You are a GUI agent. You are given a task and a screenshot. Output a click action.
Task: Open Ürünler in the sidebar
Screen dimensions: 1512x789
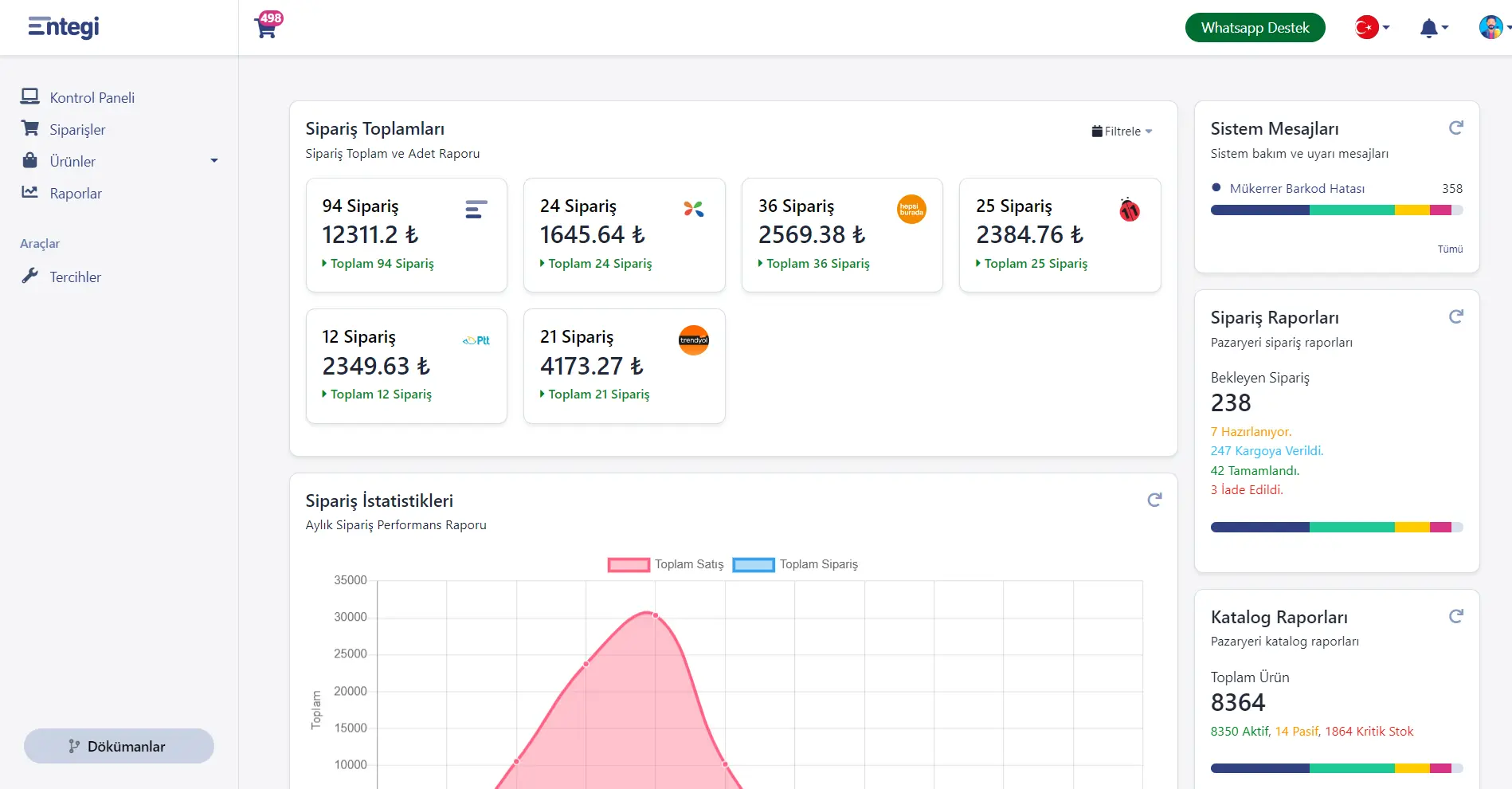click(72, 161)
